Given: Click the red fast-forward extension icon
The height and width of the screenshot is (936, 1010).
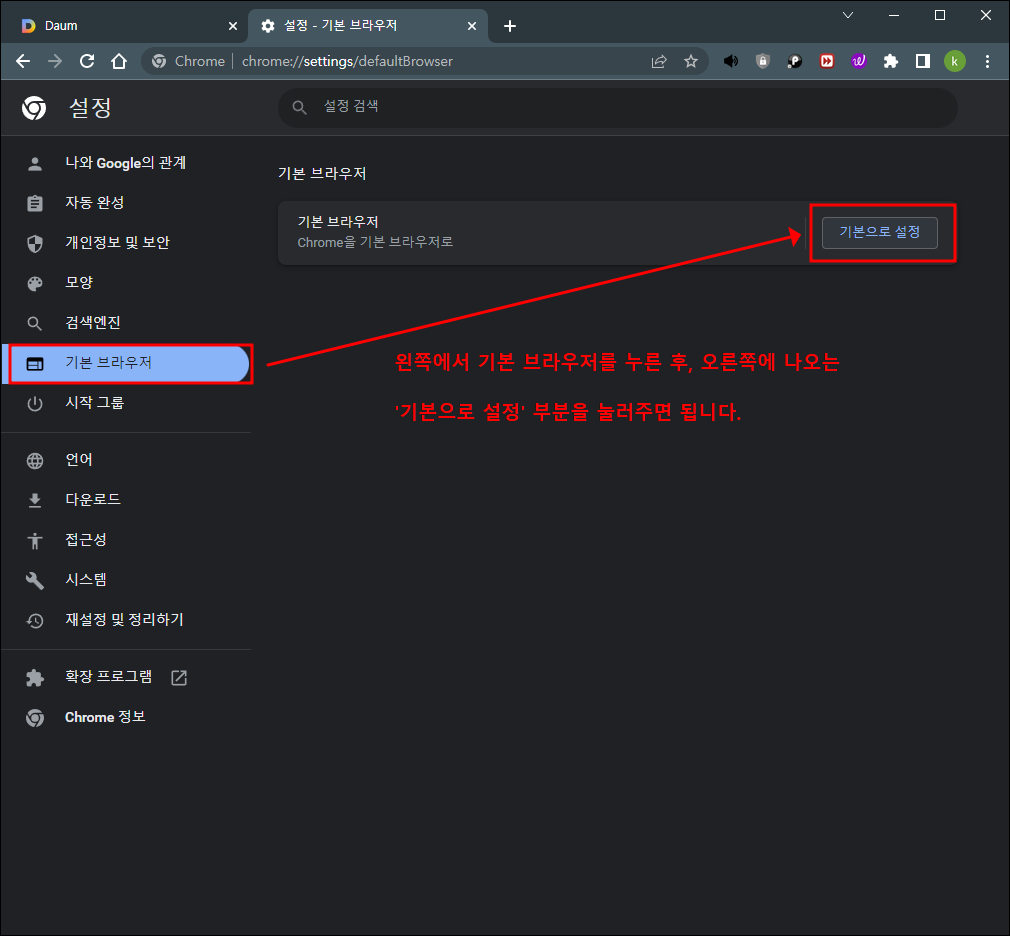Looking at the screenshot, I should (827, 61).
